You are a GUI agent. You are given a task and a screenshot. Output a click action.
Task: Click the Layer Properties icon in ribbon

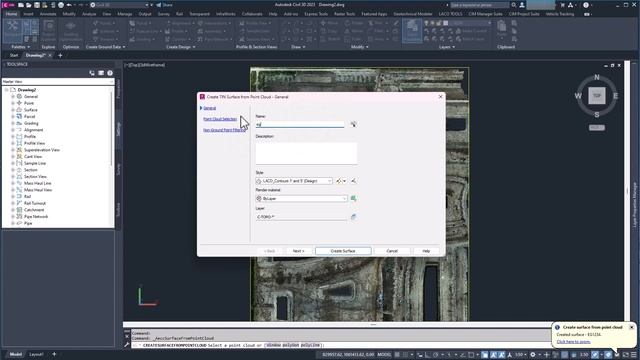click(x=412, y=31)
